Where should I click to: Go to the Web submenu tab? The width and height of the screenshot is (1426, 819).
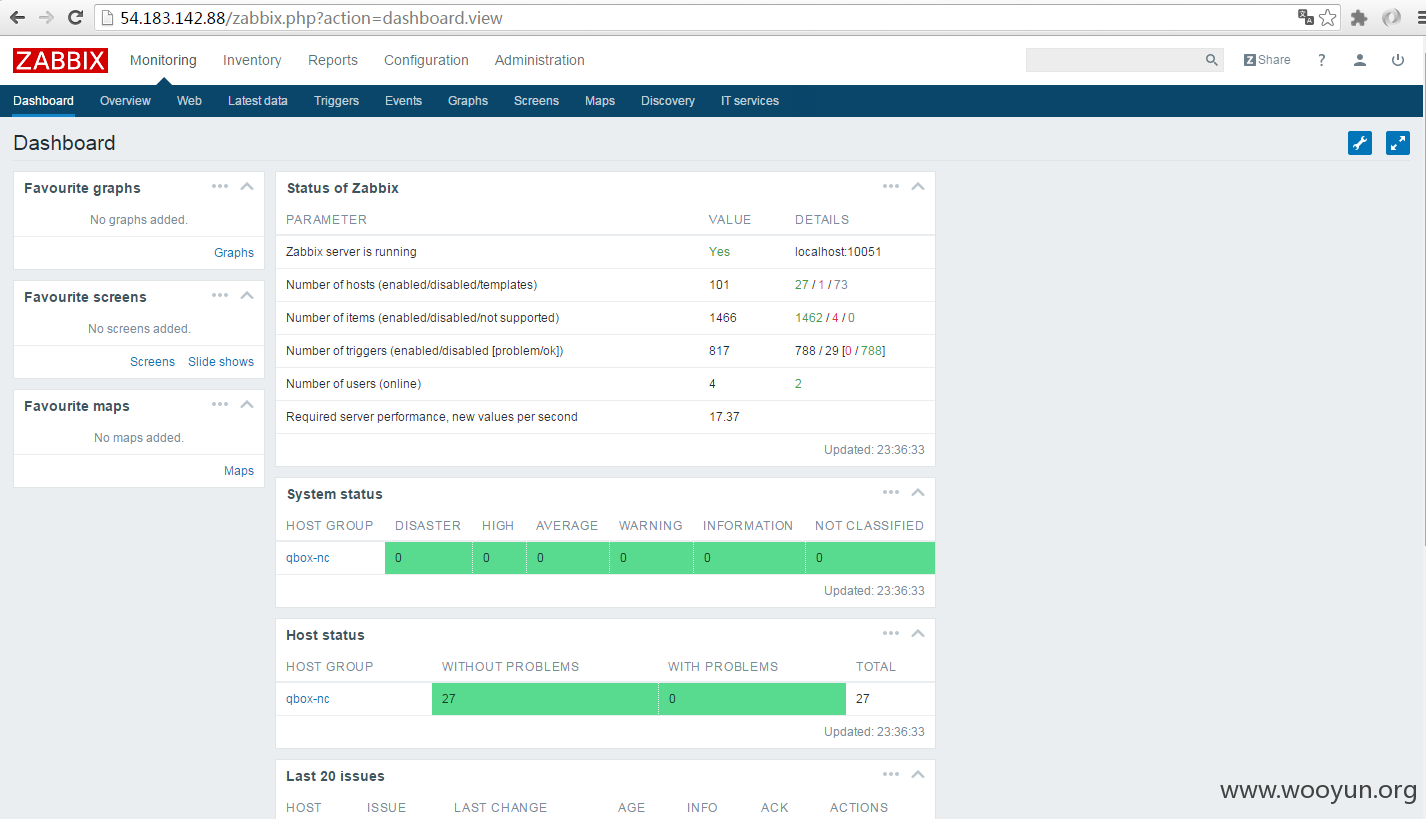(x=189, y=101)
